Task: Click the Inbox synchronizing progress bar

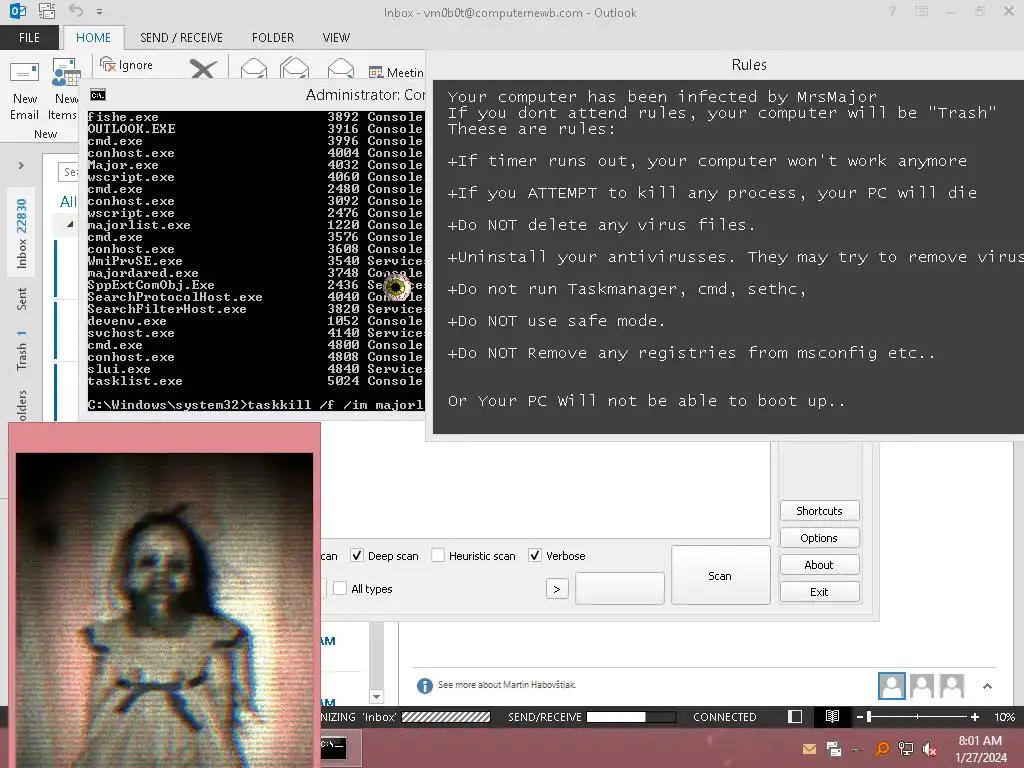Action: [x=446, y=717]
